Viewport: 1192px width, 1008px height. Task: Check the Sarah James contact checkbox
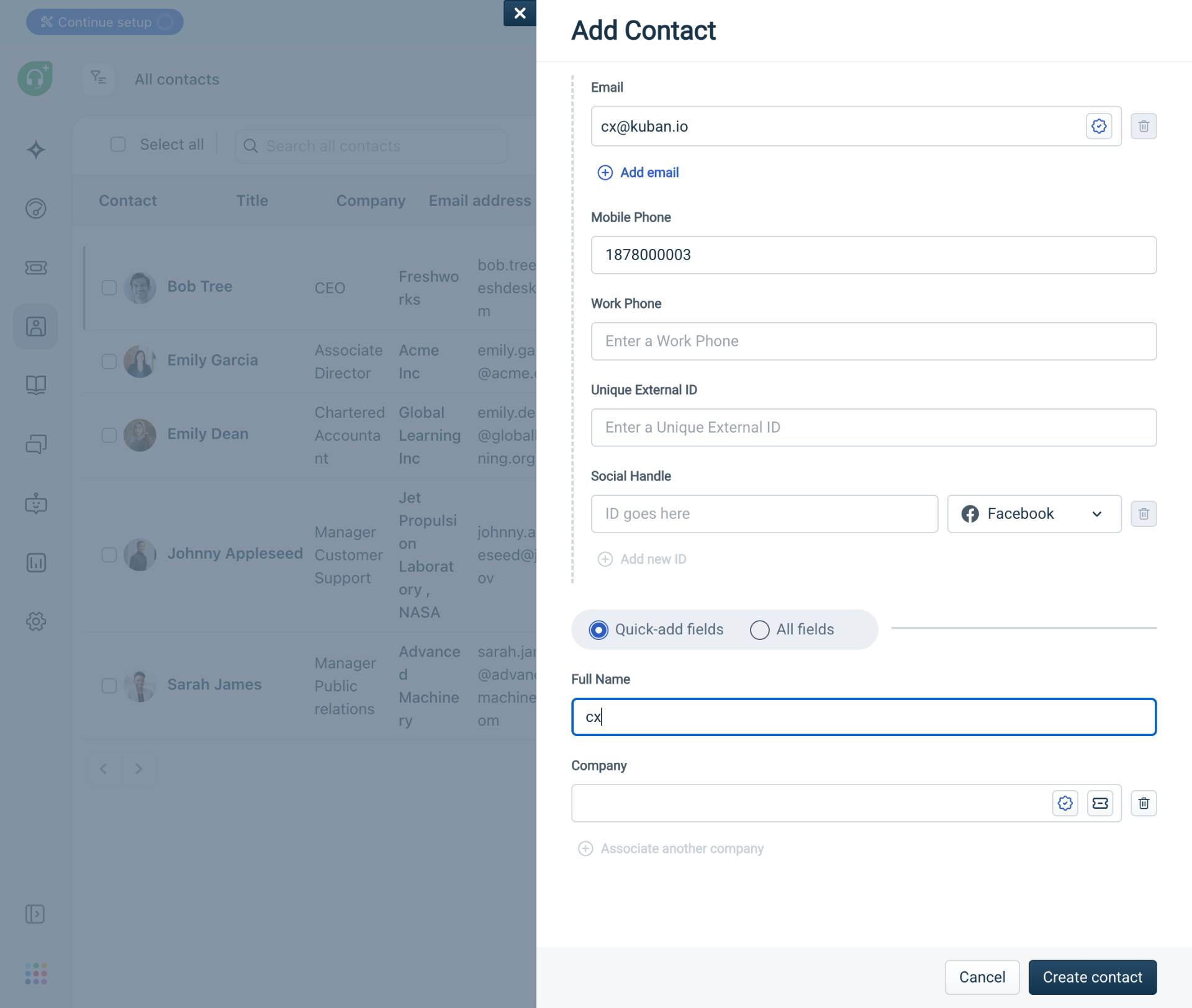tap(109, 685)
